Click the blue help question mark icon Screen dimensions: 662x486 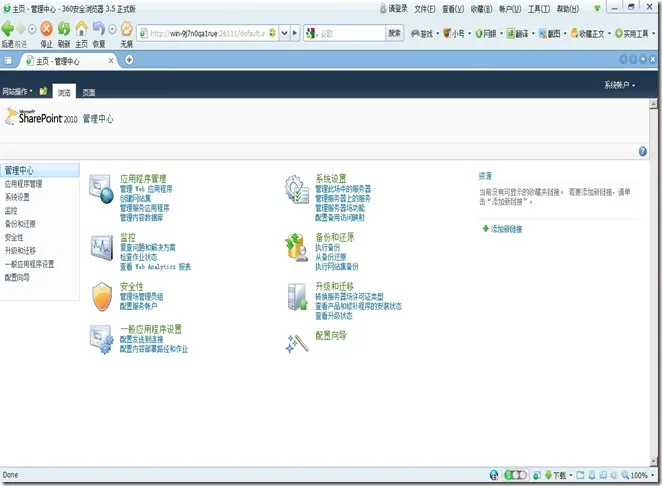643,151
